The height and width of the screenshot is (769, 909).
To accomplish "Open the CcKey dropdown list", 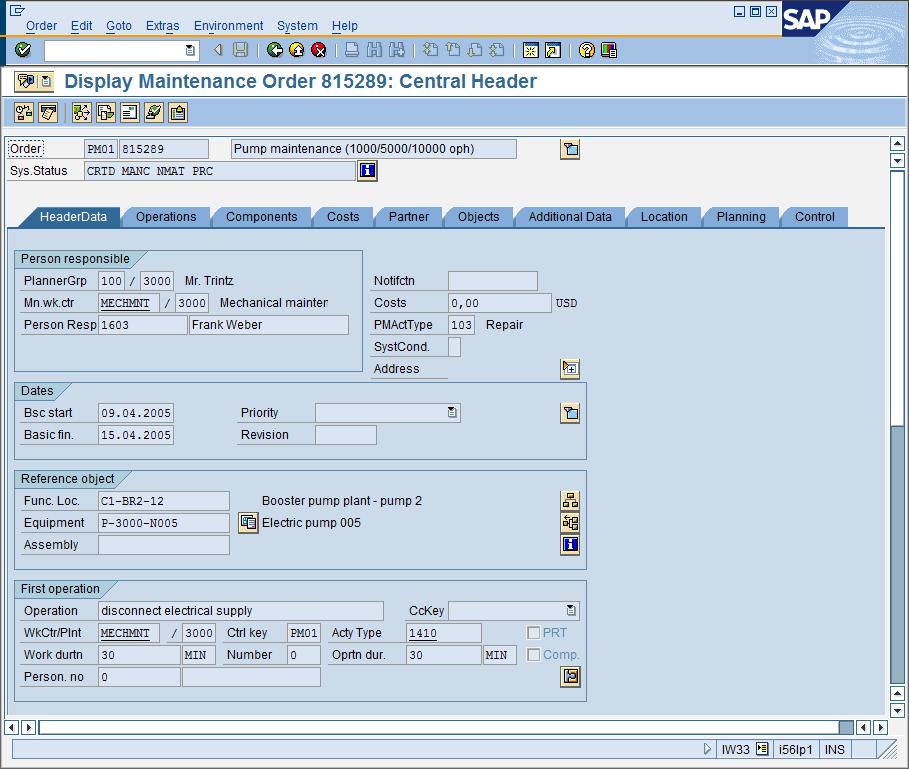I will tap(571, 610).
